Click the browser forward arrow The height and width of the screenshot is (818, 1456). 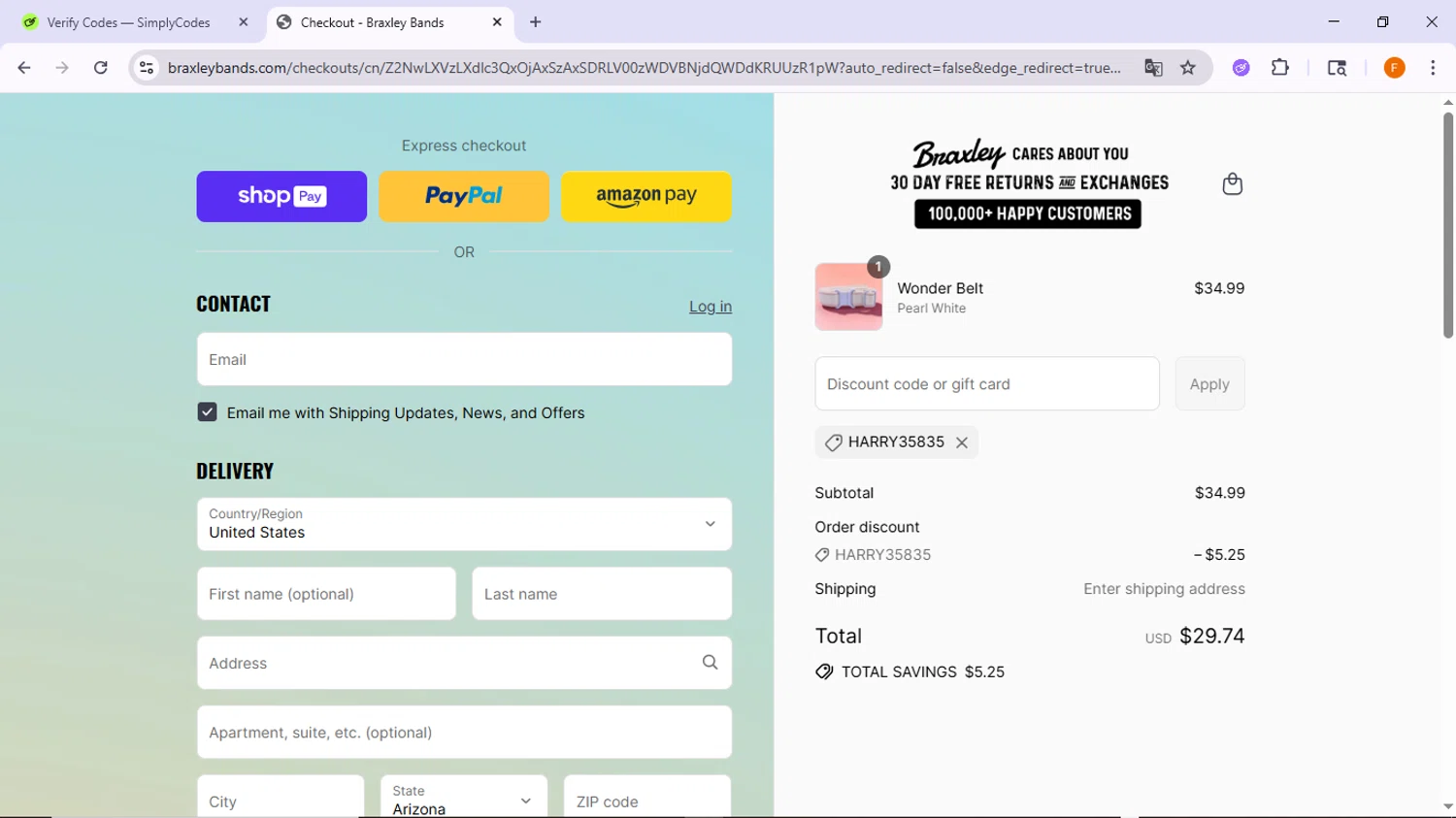pyautogui.click(x=62, y=68)
